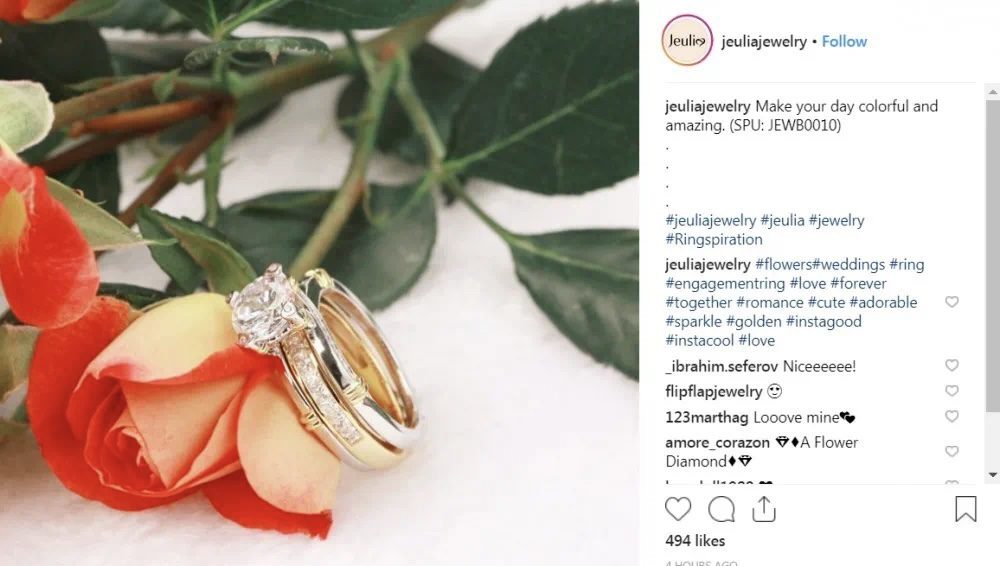1000x566 pixels.
Task: Like flipflapjewelry's comment heart
Action: click(x=952, y=391)
